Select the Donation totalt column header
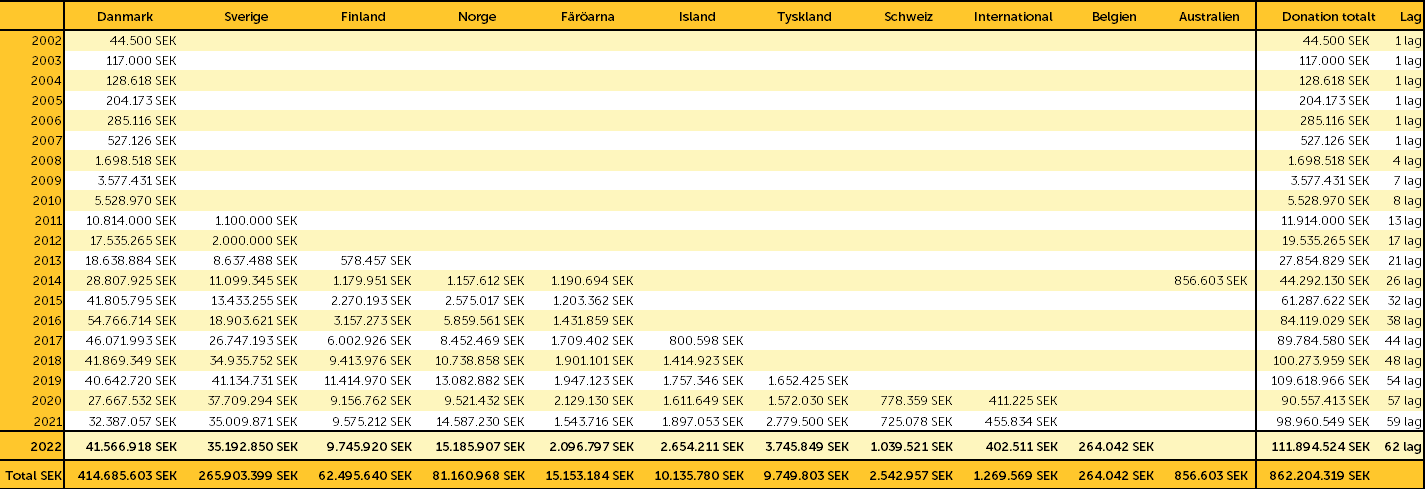 click(x=1329, y=17)
